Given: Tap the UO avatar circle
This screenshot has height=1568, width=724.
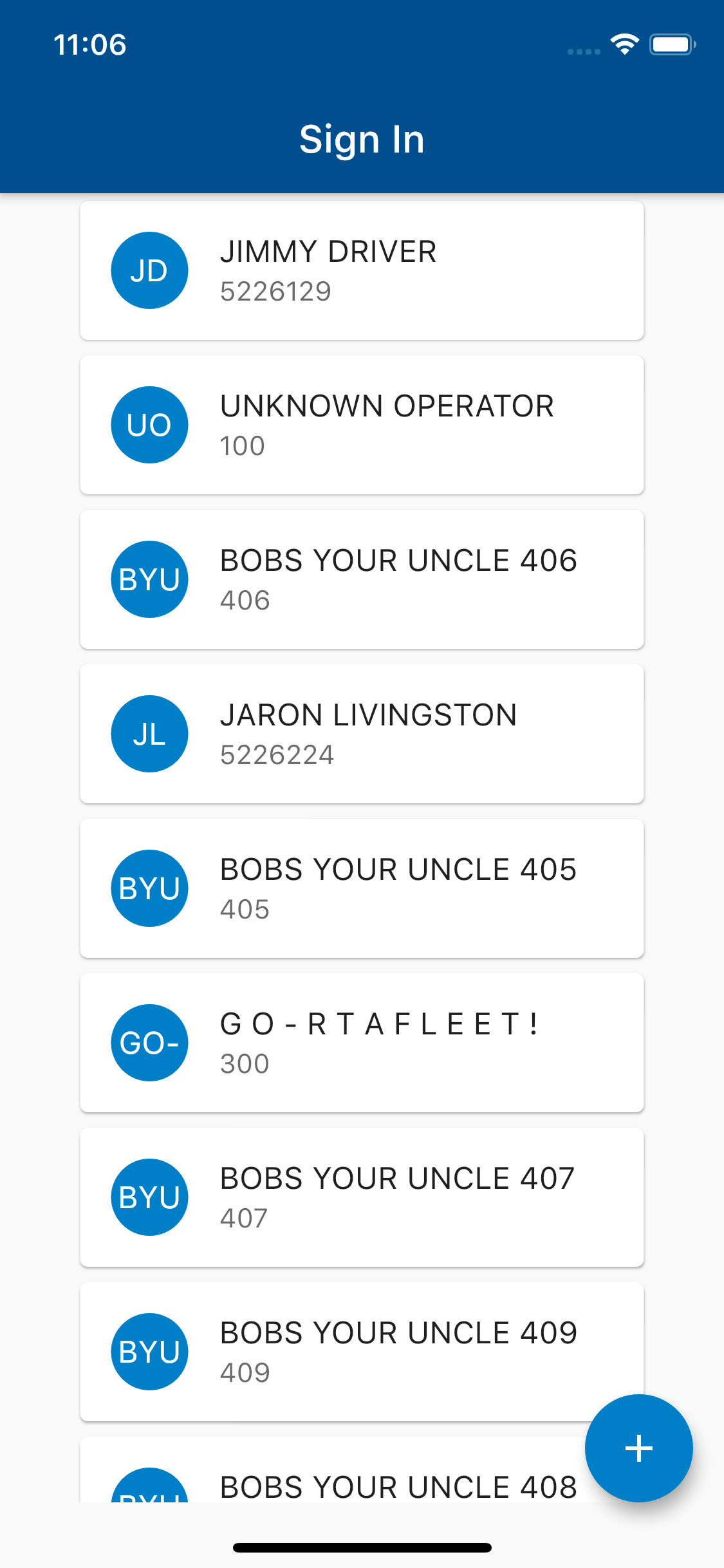Looking at the screenshot, I should [149, 425].
